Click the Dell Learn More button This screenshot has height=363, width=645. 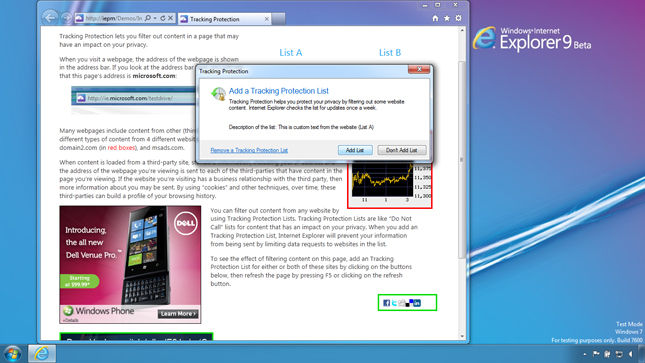pos(178,314)
